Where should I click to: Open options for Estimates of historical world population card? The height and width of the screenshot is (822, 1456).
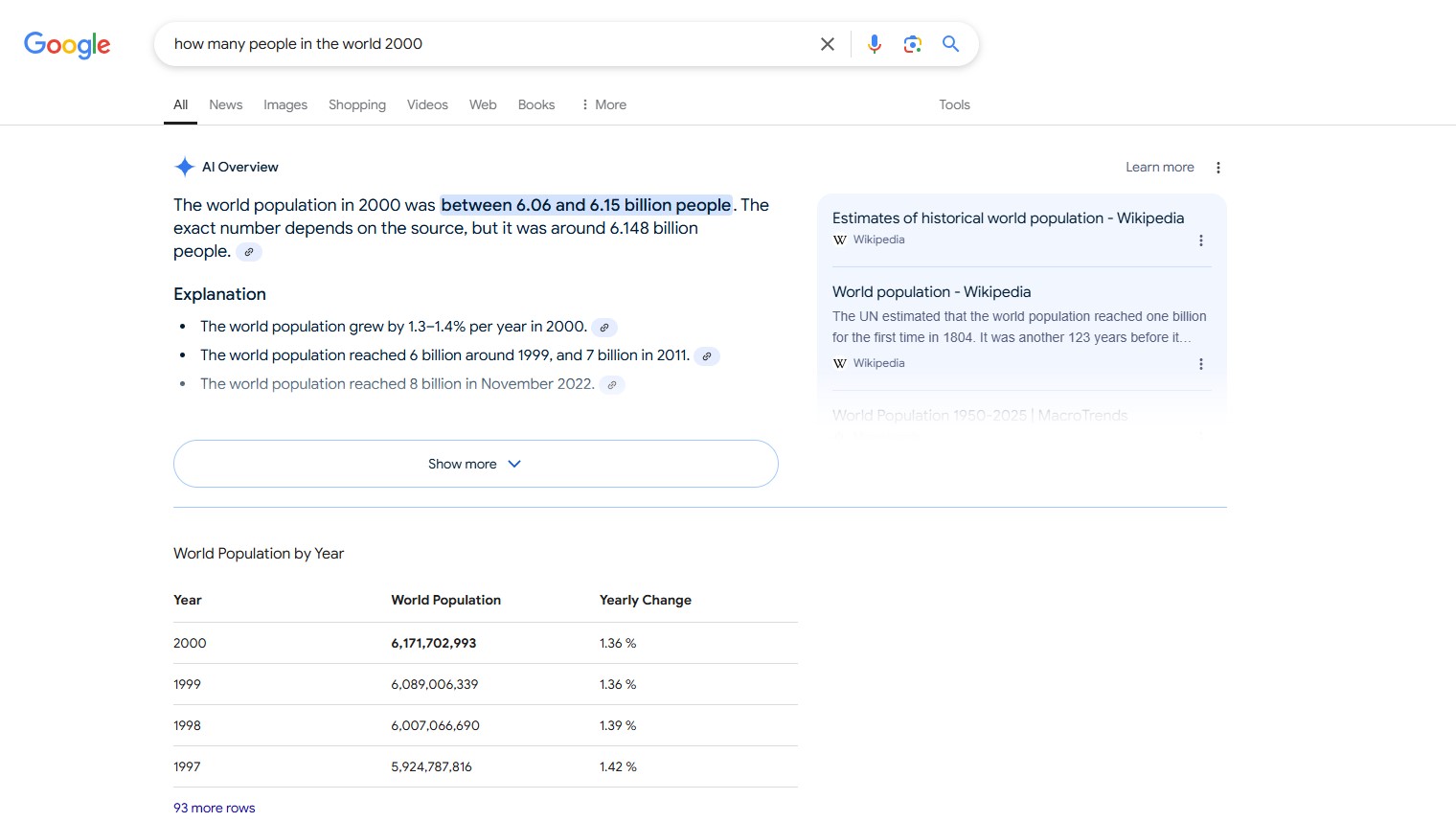pyautogui.click(x=1201, y=240)
